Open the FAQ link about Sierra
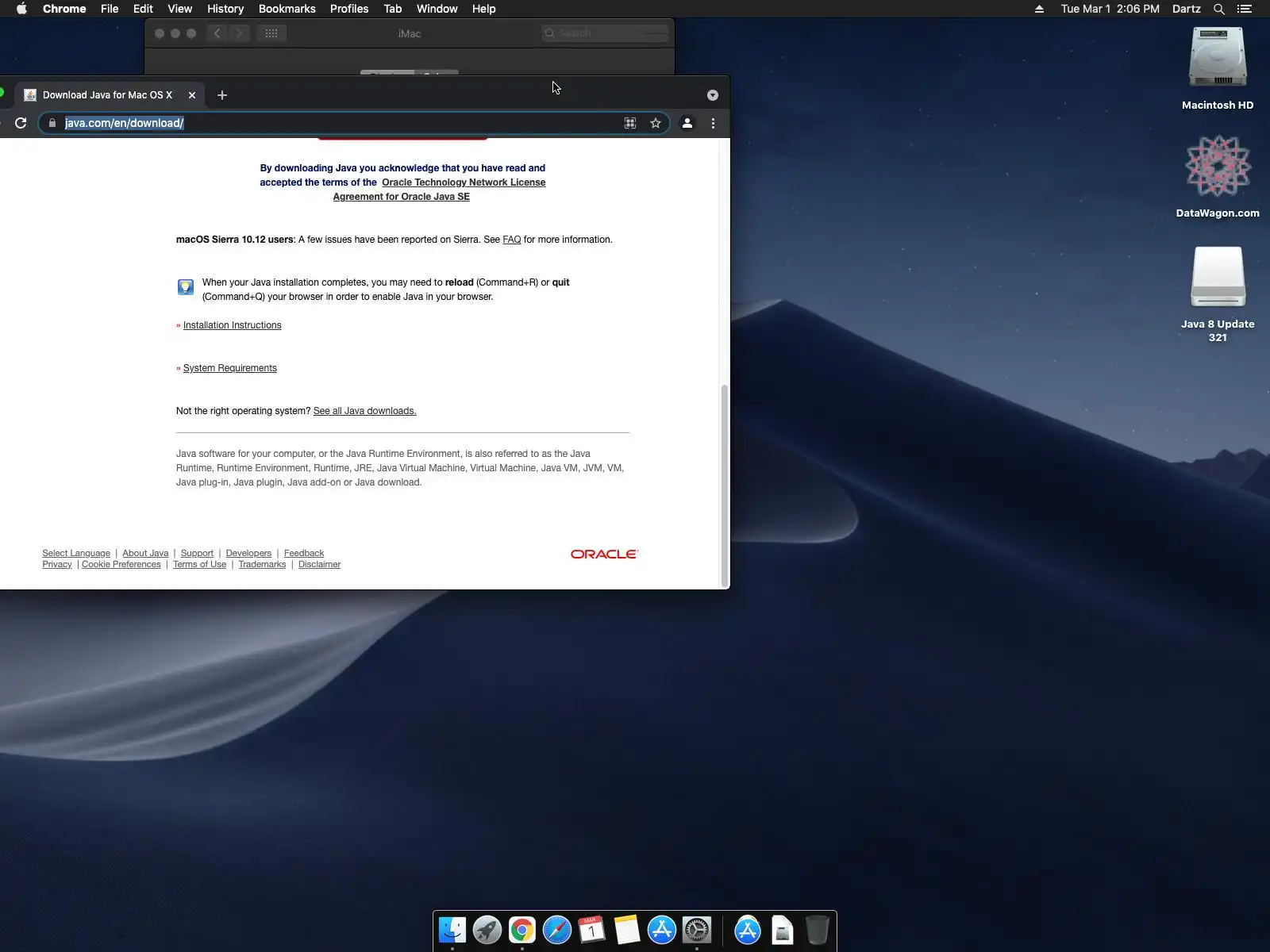Image resolution: width=1270 pixels, height=952 pixels. (x=512, y=240)
